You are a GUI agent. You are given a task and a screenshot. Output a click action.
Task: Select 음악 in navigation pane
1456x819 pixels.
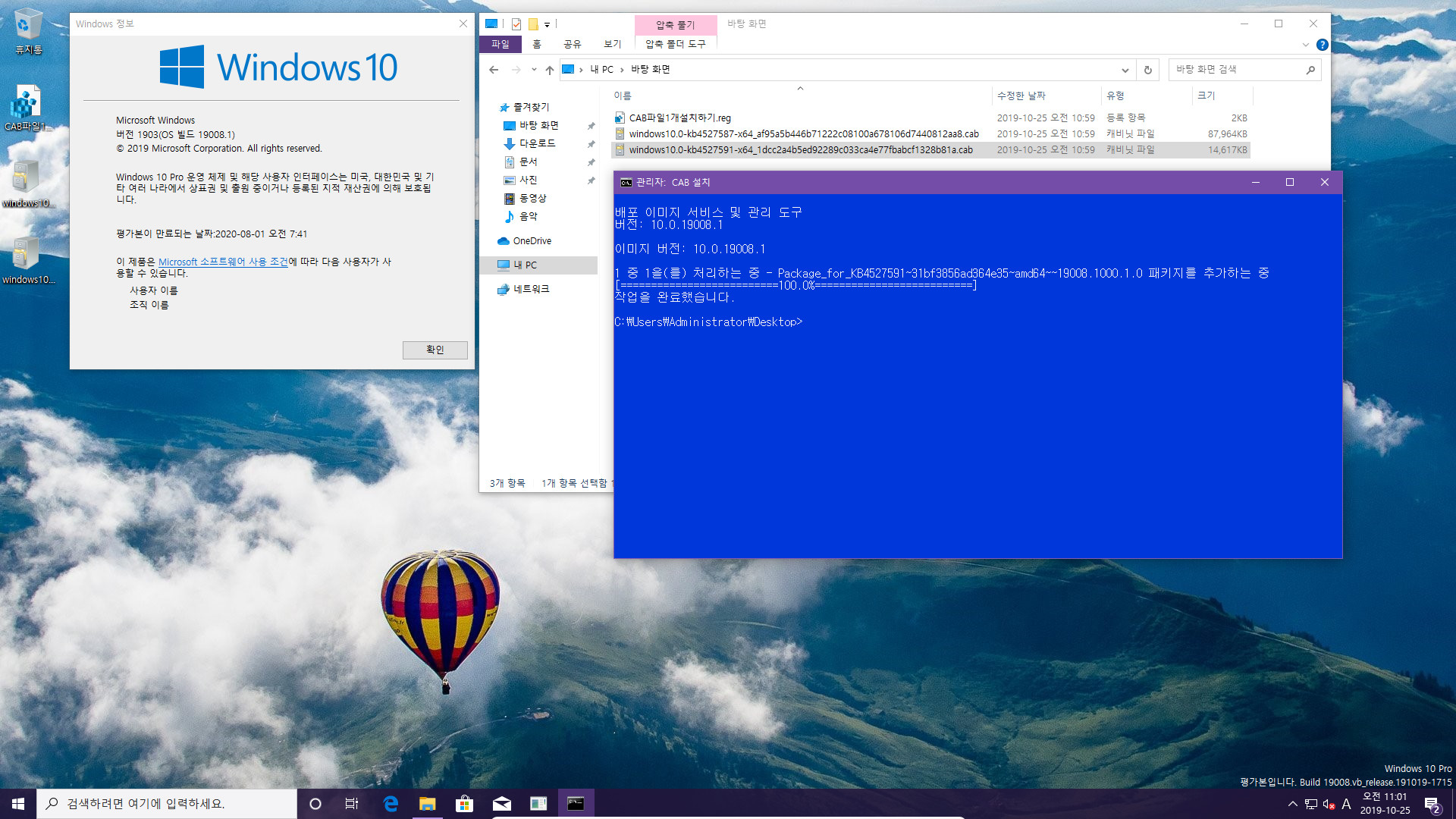point(529,216)
